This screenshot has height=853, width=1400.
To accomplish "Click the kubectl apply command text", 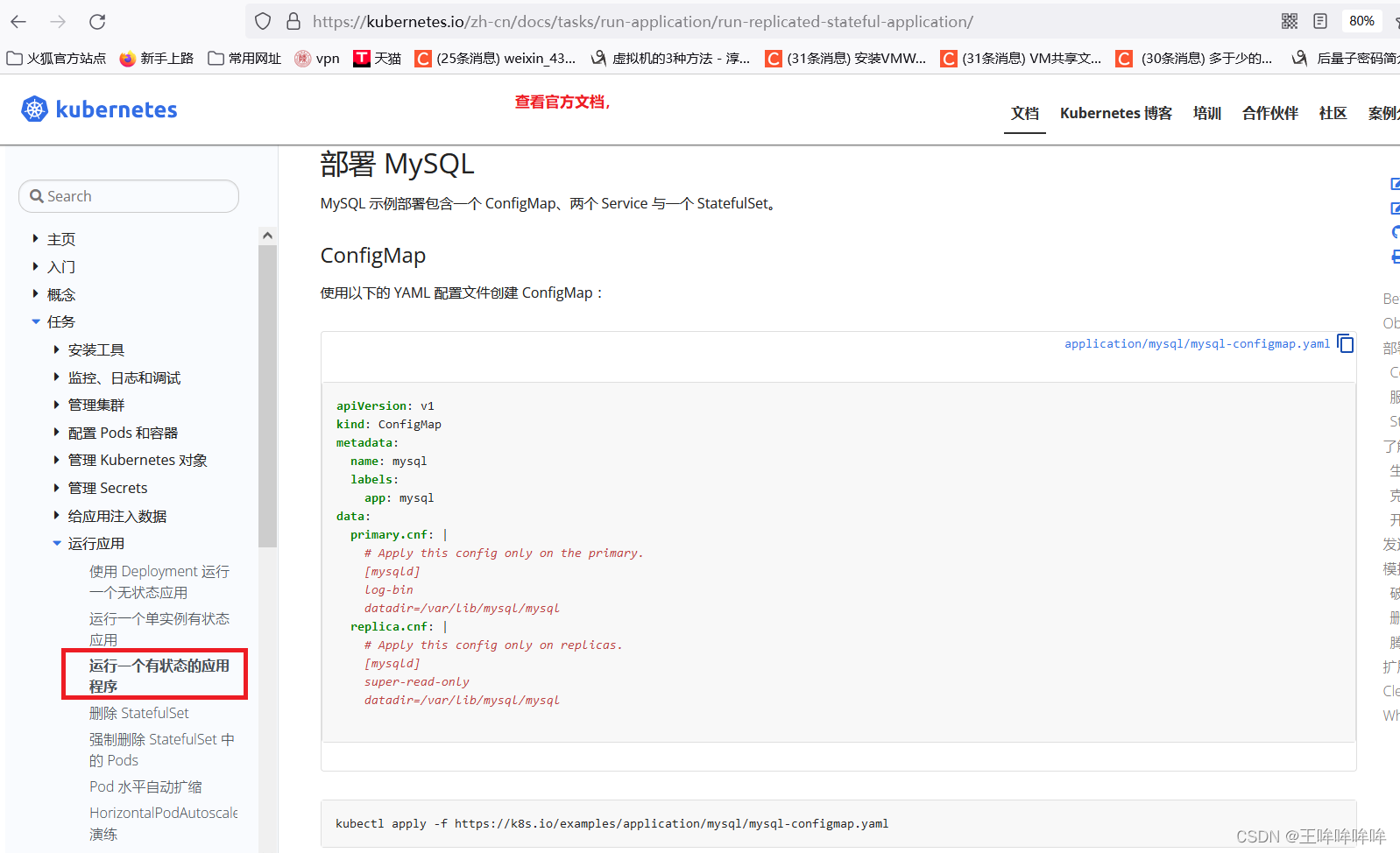I will click(x=612, y=823).
